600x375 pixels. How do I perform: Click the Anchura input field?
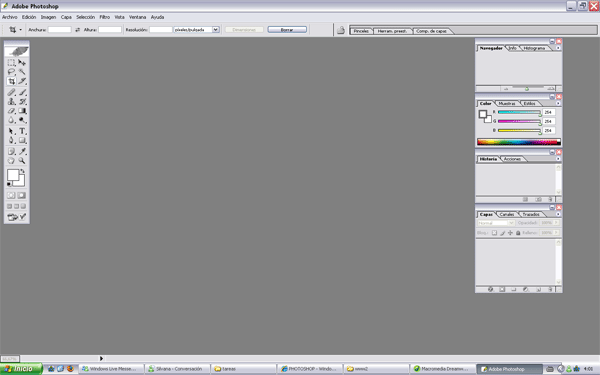pos(60,29)
